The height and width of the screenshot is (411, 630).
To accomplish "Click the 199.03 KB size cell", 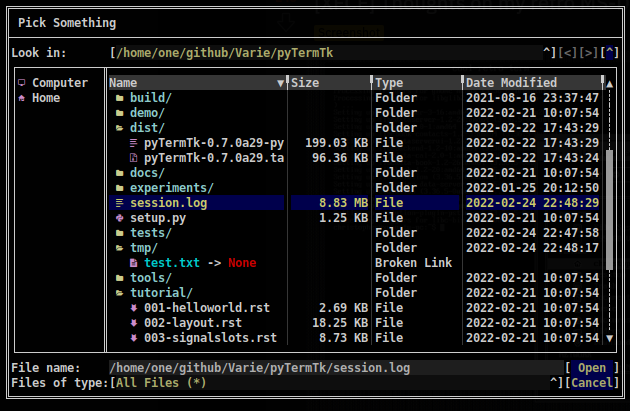I will [337, 143].
